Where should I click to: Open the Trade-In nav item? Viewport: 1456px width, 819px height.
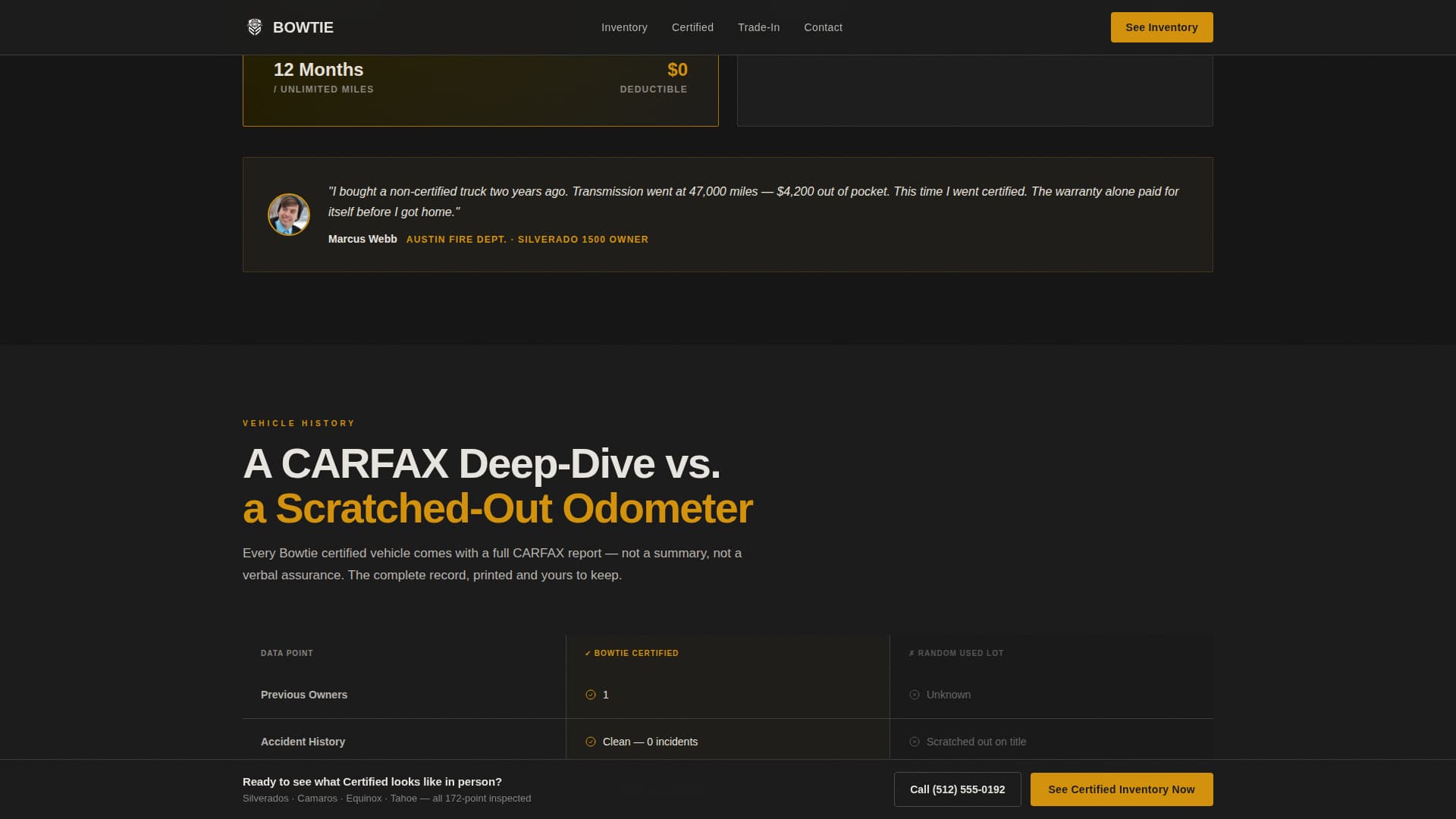pyautogui.click(x=758, y=27)
